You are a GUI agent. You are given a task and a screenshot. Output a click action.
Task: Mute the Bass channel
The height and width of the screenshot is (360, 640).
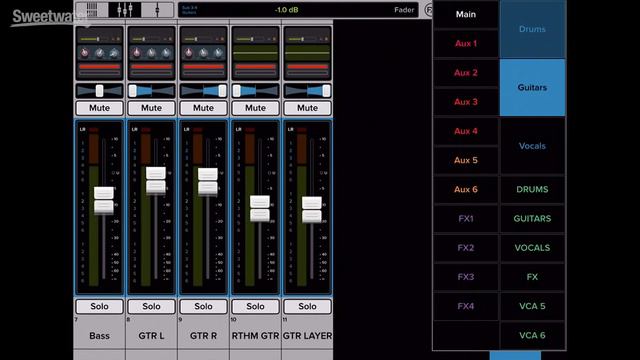pyautogui.click(x=100, y=108)
